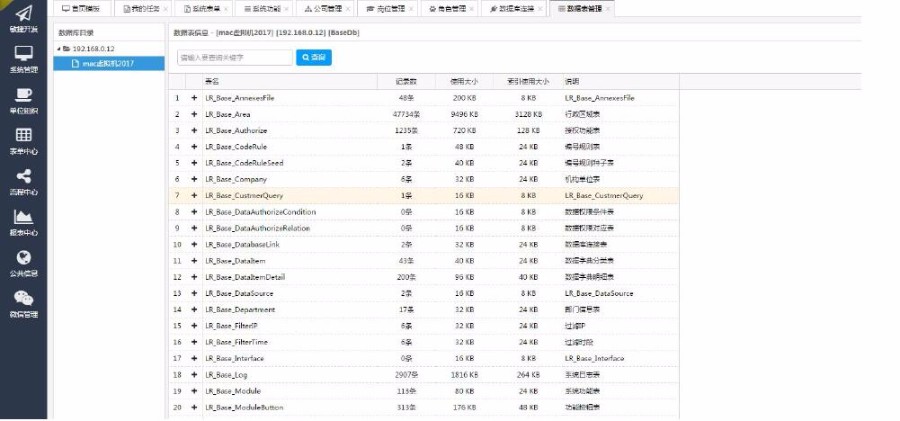Click the blue 查询 search button

(x=313, y=57)
